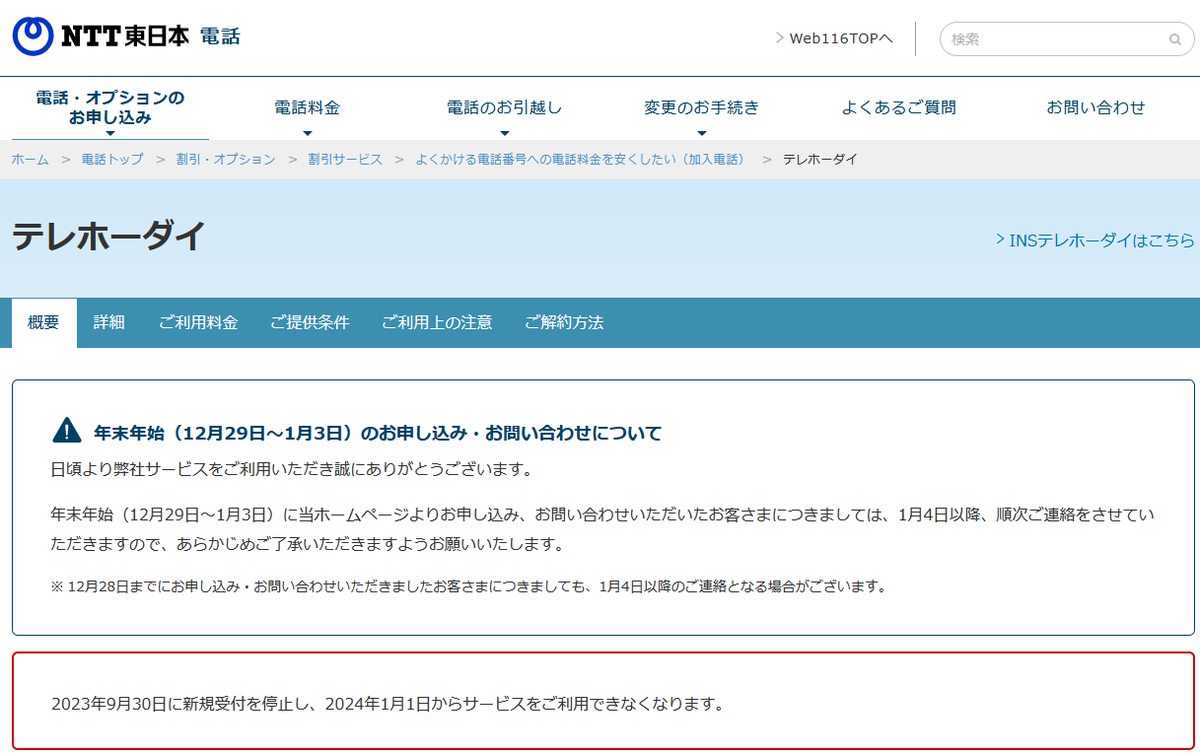Click the ※ 12月28日までに footnote text
Screen dimensions: 1200x754
click(469, 586)
